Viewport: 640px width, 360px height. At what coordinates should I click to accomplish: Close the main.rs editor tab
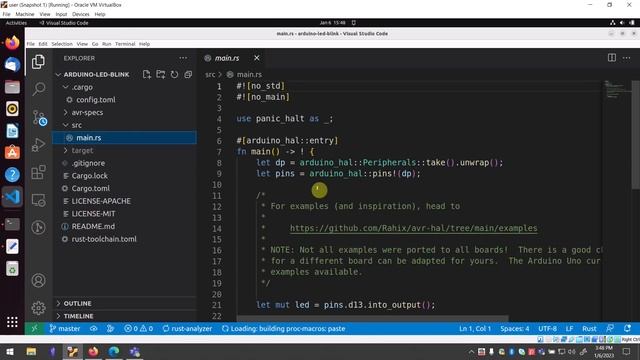click(257, 58)
